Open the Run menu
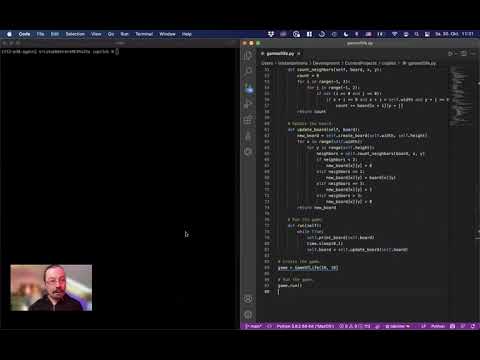The image size is (480, 360). coord(124,34)
